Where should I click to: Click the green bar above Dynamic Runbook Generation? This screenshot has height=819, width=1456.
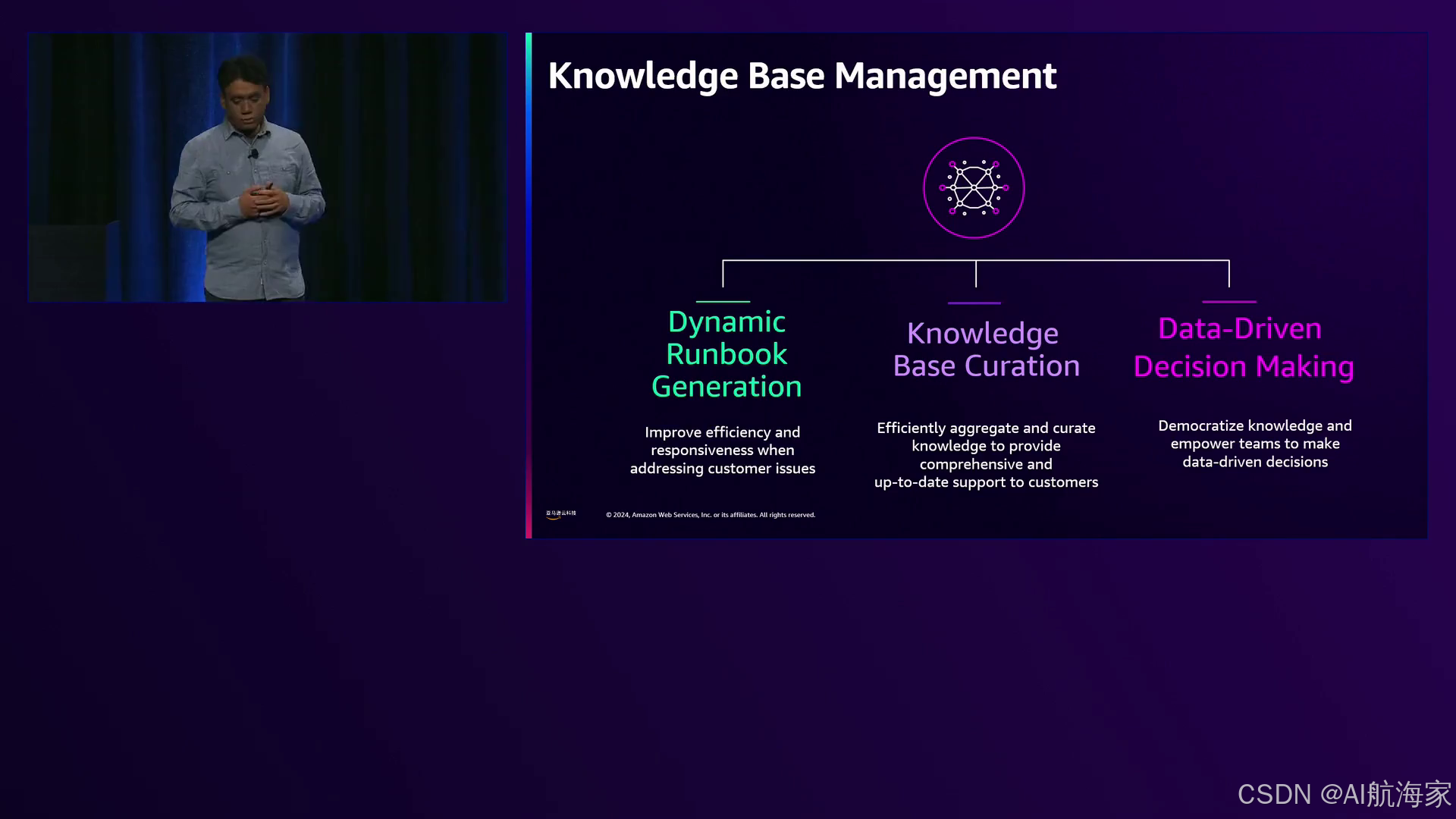(x=723, y=302)
